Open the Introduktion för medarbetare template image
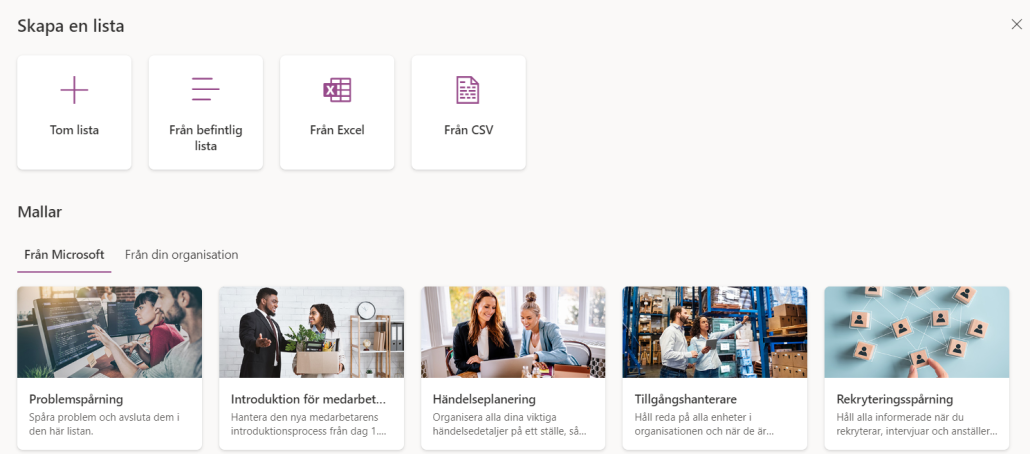This screenshot has height=454, width=1030. tap(311, 332)
